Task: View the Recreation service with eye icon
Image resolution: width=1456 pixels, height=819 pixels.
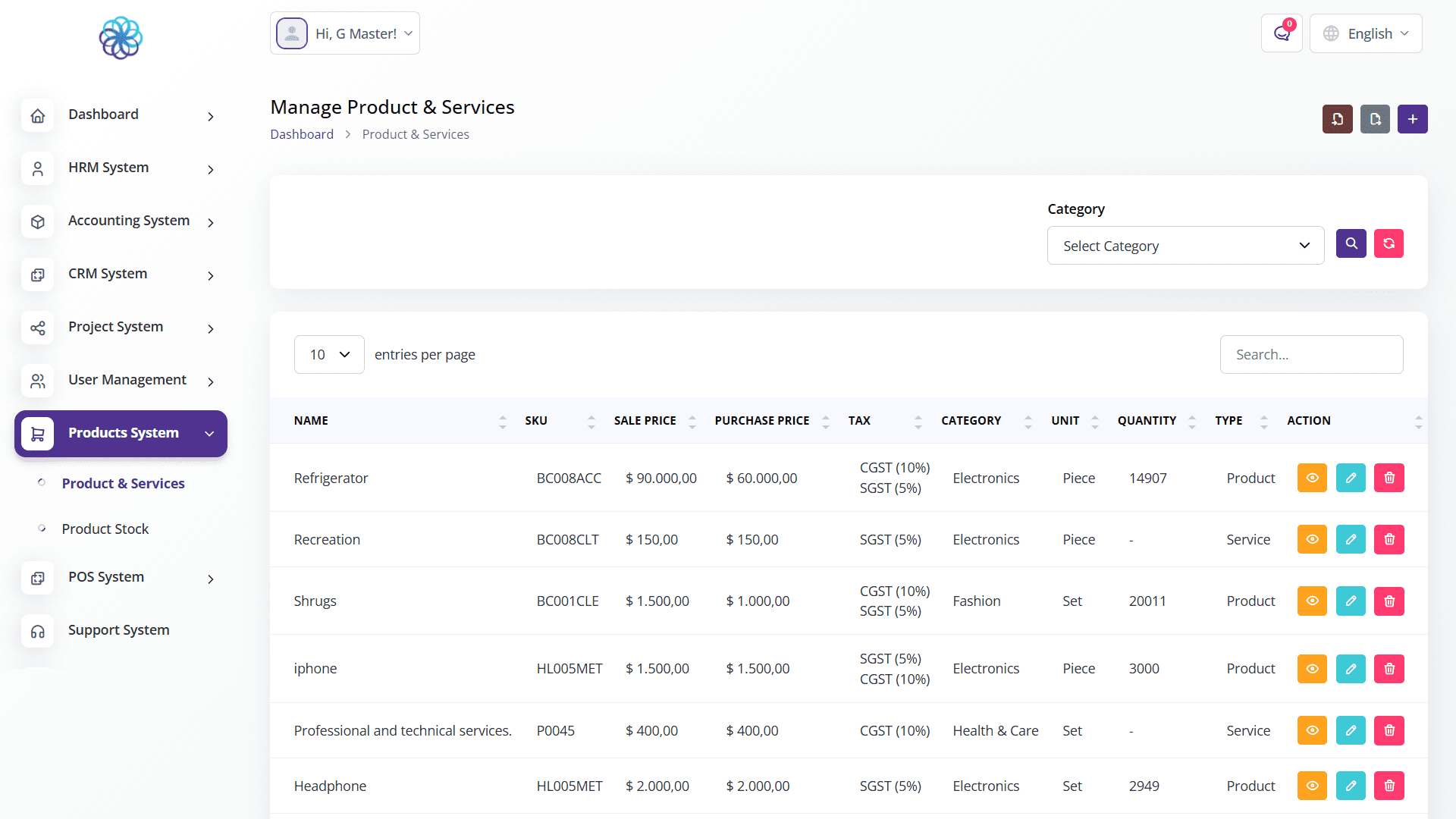Action: pos(1312,539)
